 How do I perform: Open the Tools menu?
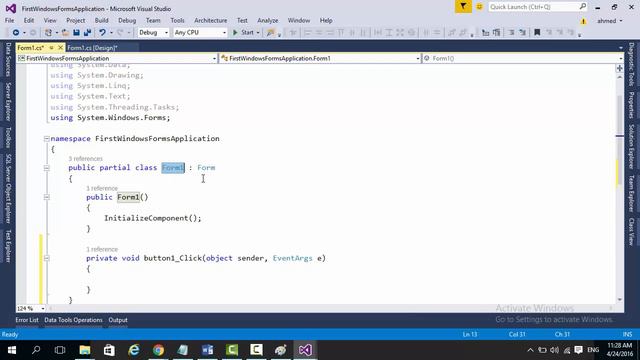[x=177, y=20]
